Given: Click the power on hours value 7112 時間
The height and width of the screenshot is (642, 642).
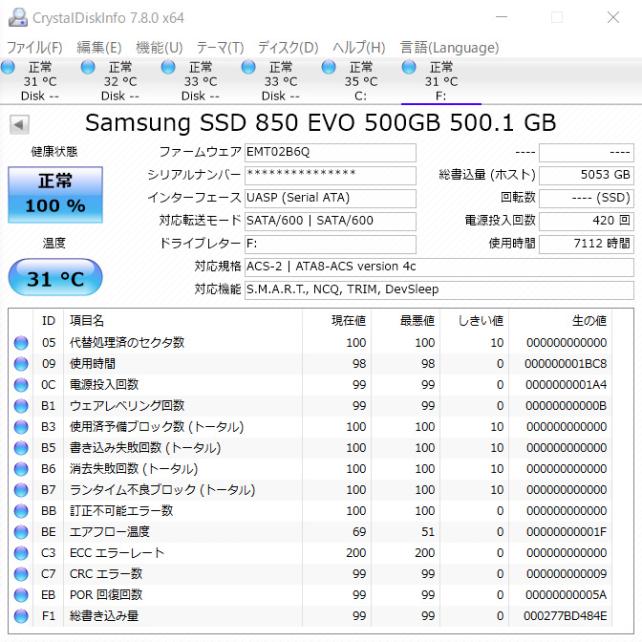Looking at the screenshot, I should [x=586, y=244].
